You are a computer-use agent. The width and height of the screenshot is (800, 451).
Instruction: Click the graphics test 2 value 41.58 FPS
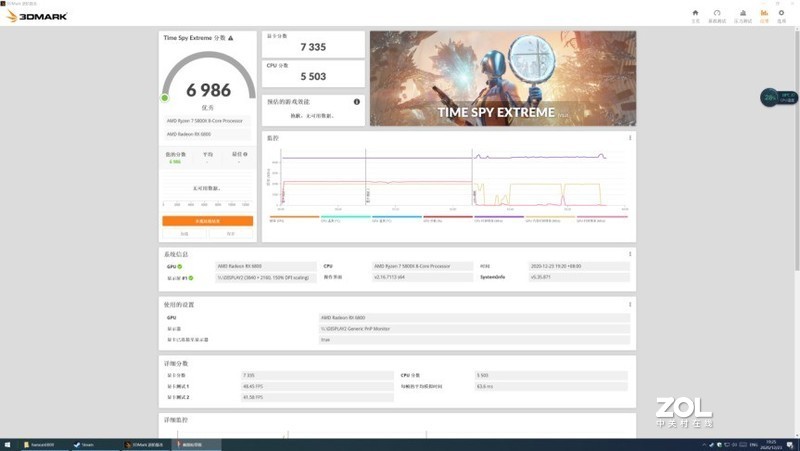point(317,397)
